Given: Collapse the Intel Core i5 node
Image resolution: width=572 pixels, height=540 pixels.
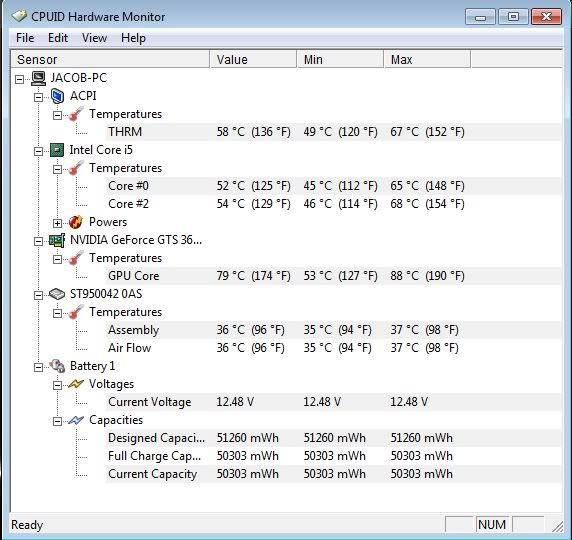Looking at the screenshot, I should (38, 151).
